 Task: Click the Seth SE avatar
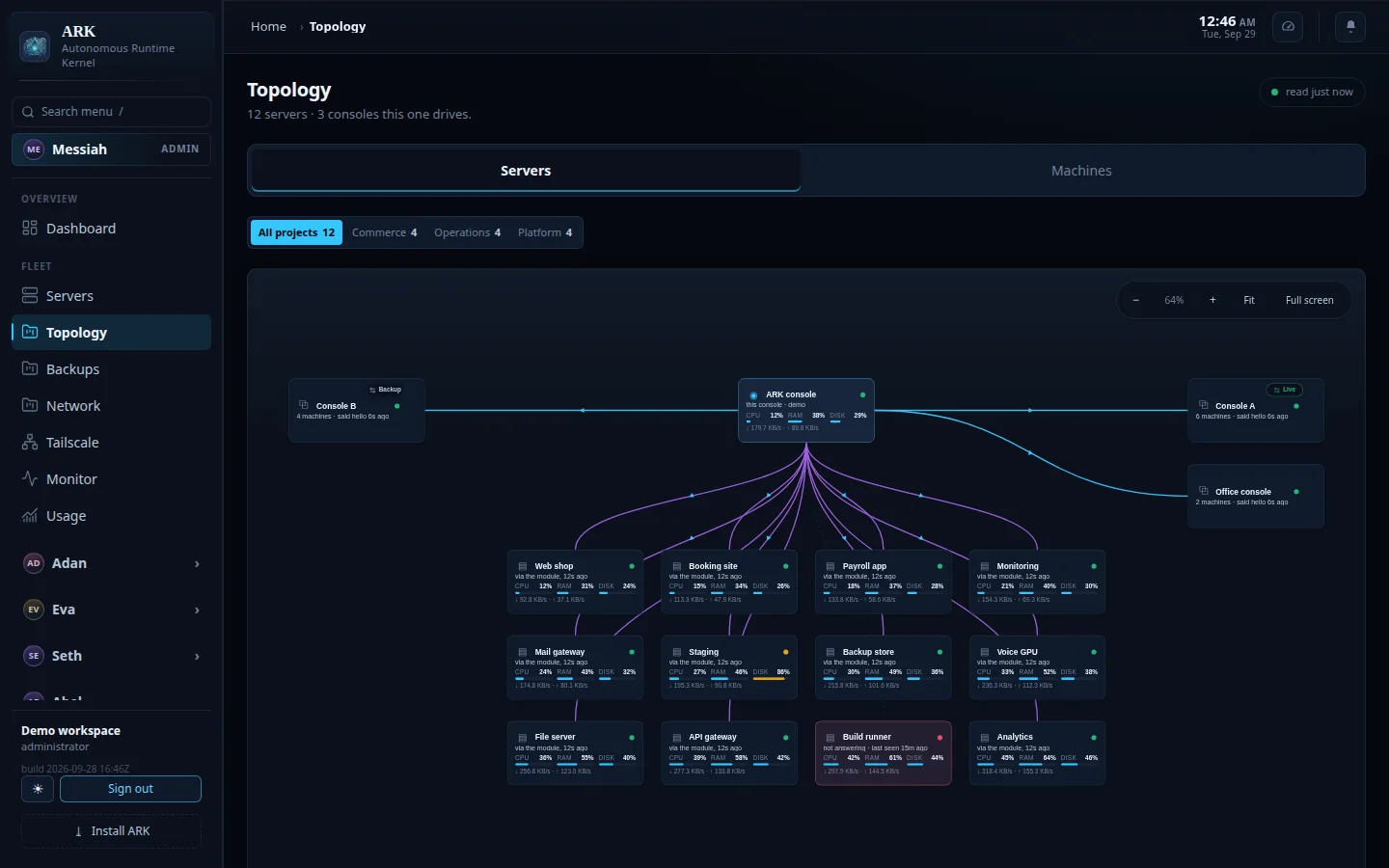click(x=34, y=656)
